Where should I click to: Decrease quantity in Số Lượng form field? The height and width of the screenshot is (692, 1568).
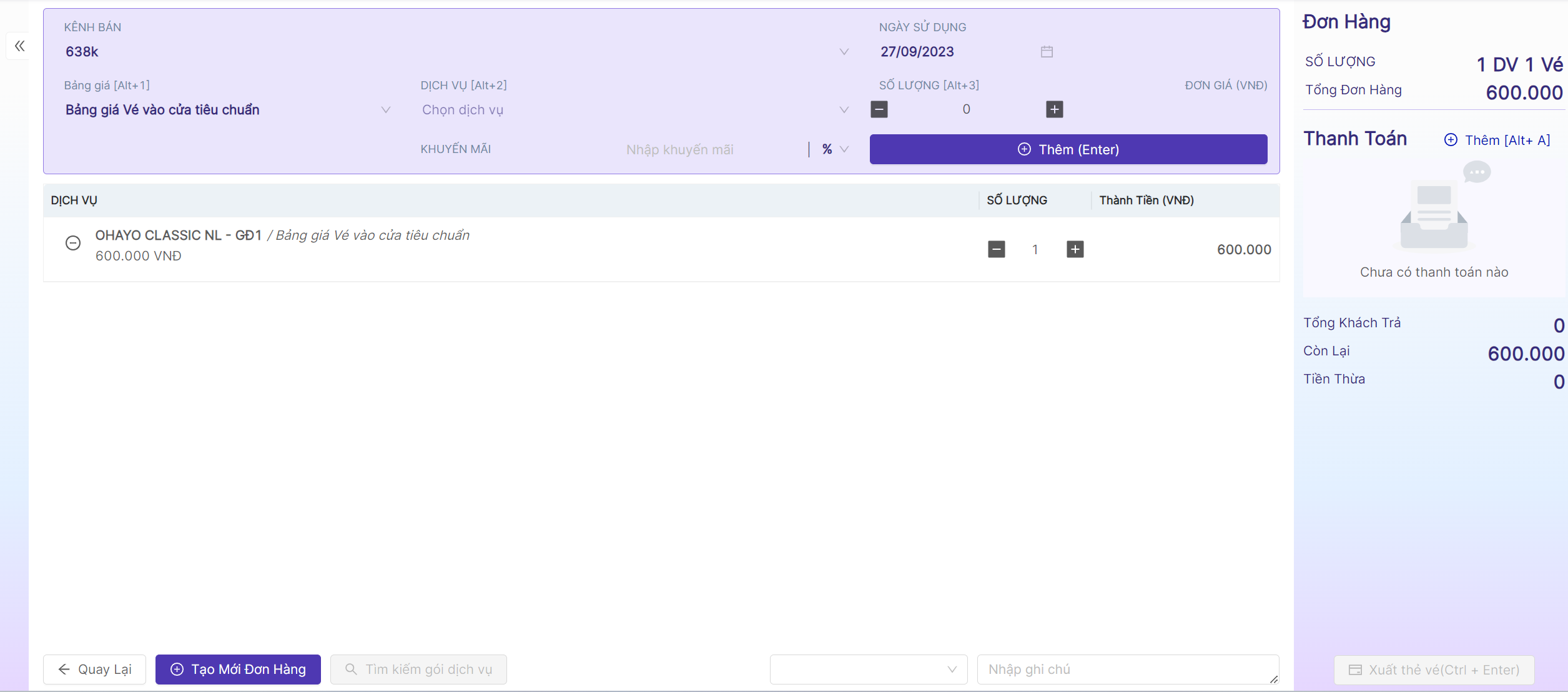[879, 109]
